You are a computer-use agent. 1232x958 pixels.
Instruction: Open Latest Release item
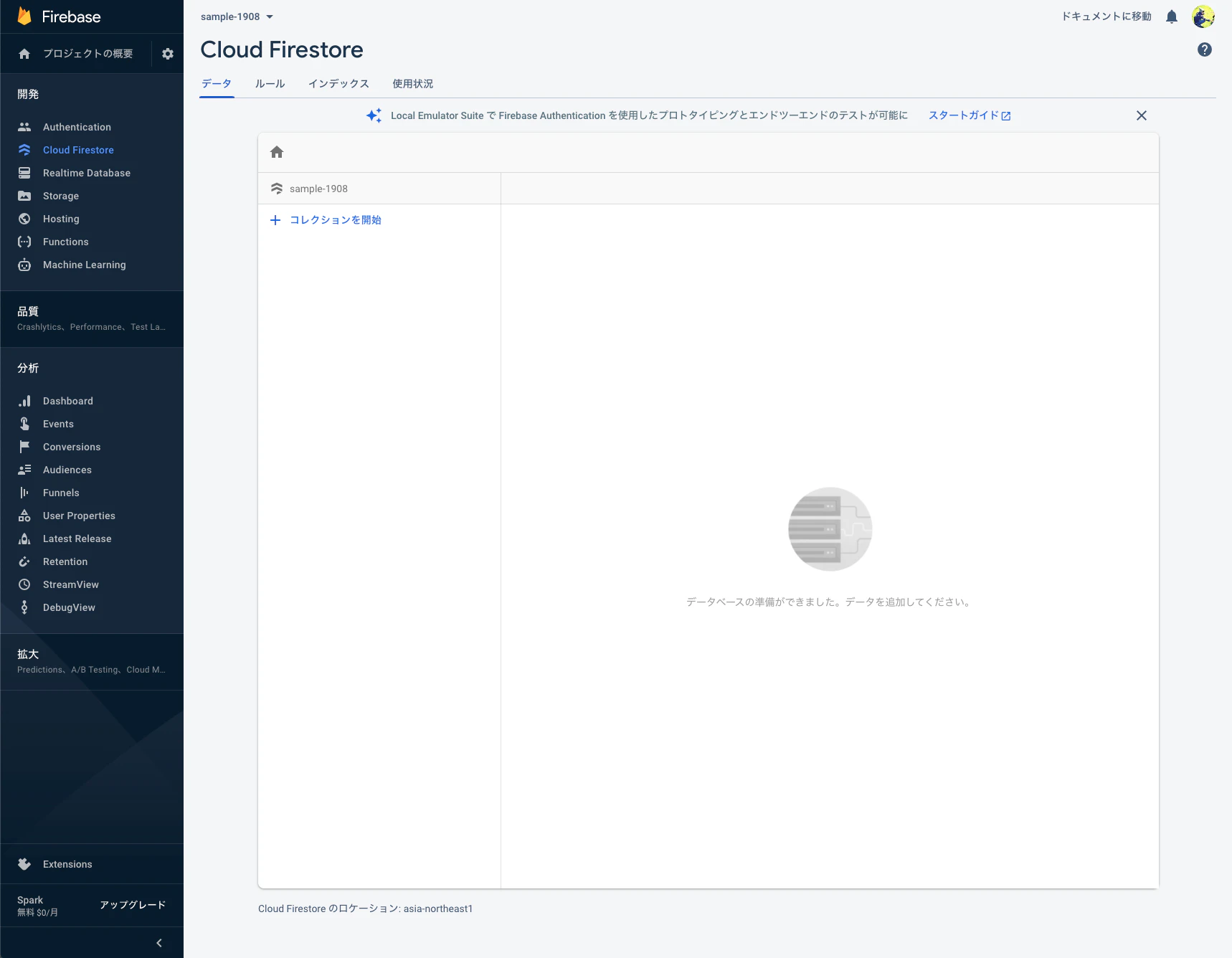pos(77,539)
